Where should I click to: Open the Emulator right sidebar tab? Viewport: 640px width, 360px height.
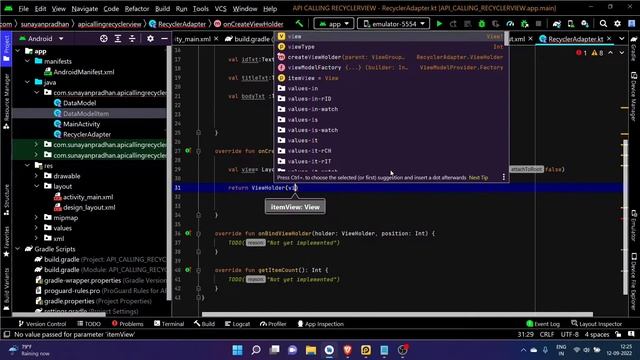(634, 226)
